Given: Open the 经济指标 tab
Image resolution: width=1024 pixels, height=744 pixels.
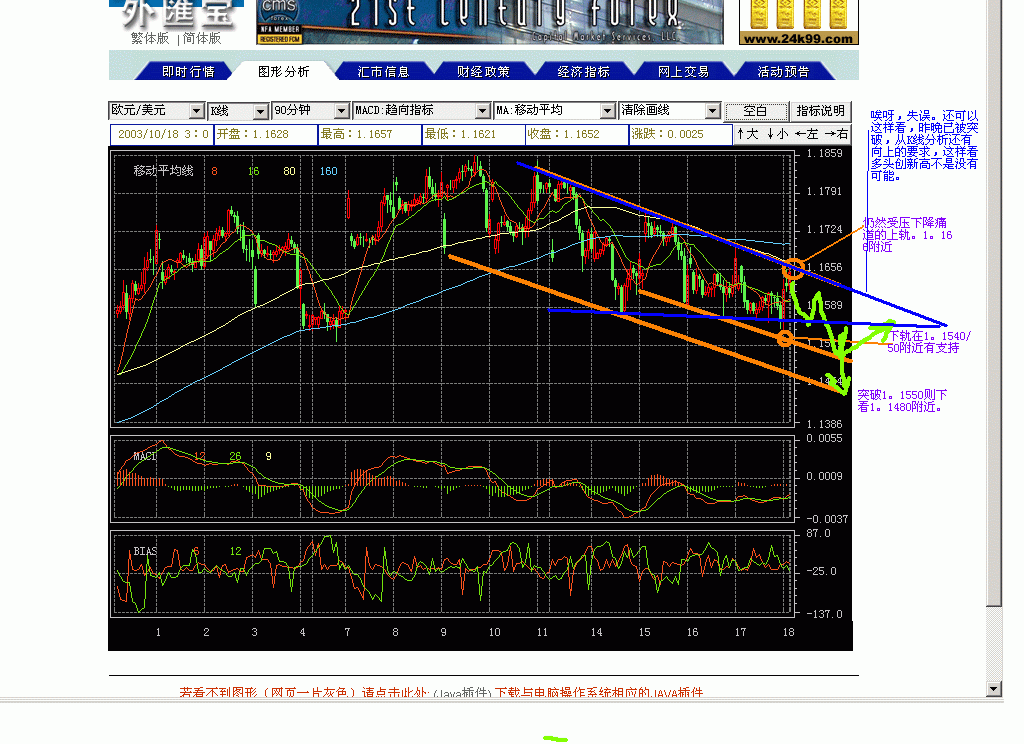Looking at the screenshot, I should pyautogui.click(x=583, y=71).
